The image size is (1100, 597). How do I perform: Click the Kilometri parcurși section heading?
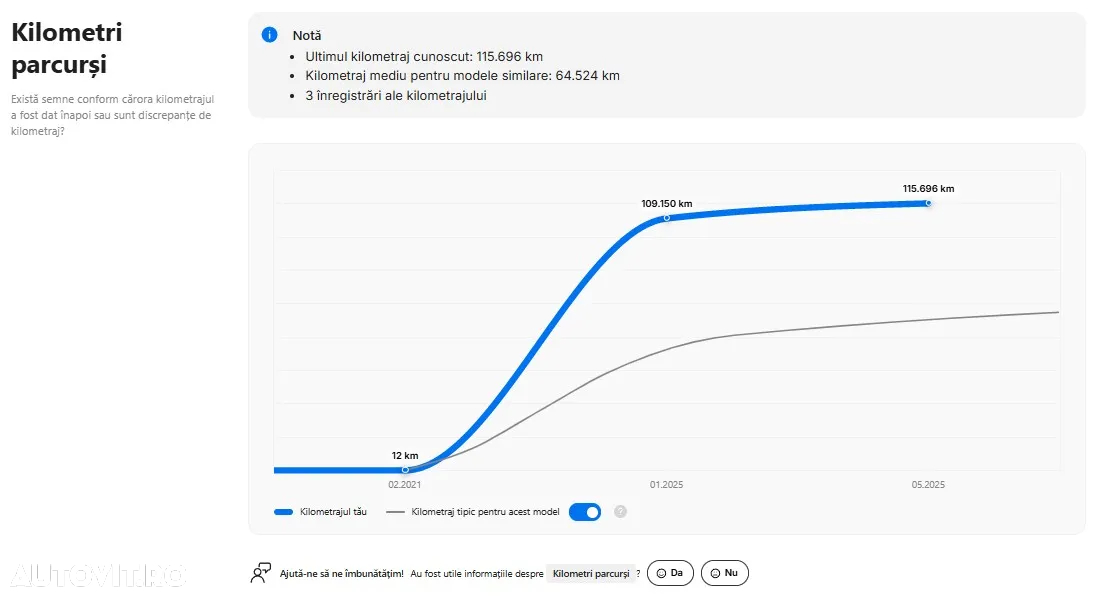click(67, 48)
